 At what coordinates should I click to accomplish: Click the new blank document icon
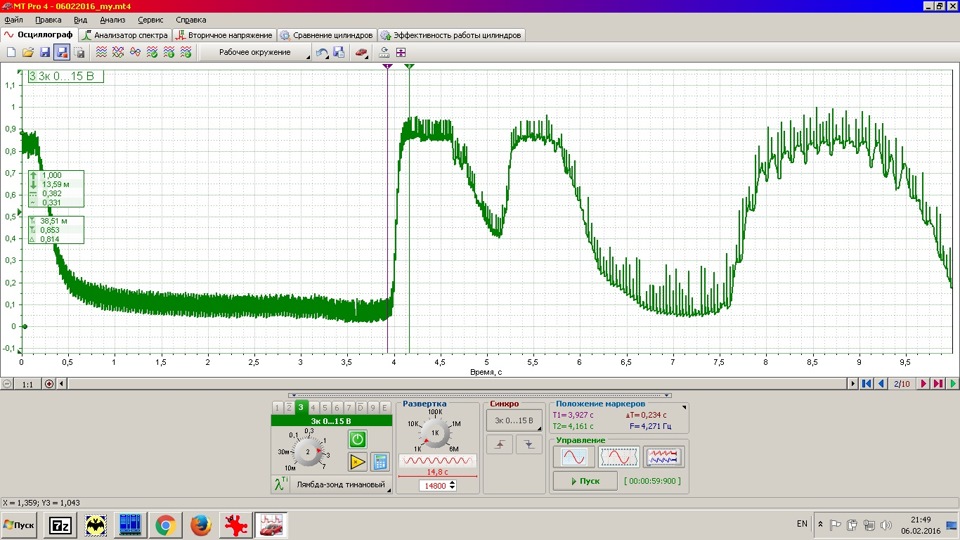click(x=11, y=52)
